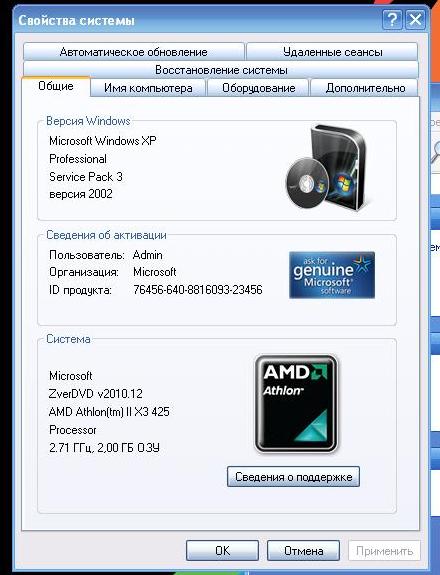Viewport: 440px width, 575px height.
Task: Switch to the Дополнительно tab
Action: pyautogui.click(x=365, y=88)
